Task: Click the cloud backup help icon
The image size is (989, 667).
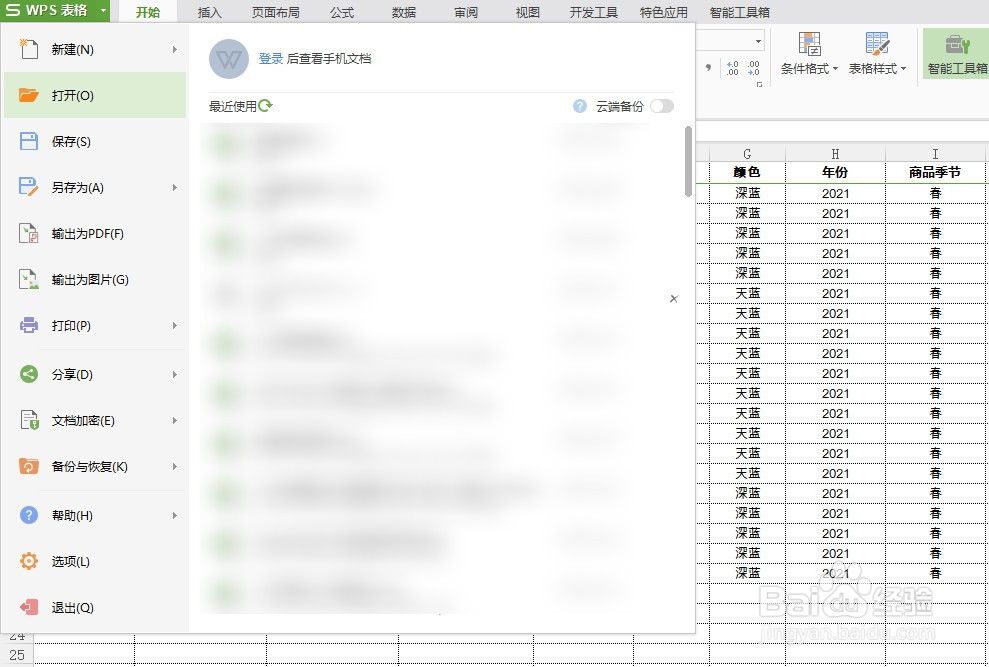Action: coord(580,106)
